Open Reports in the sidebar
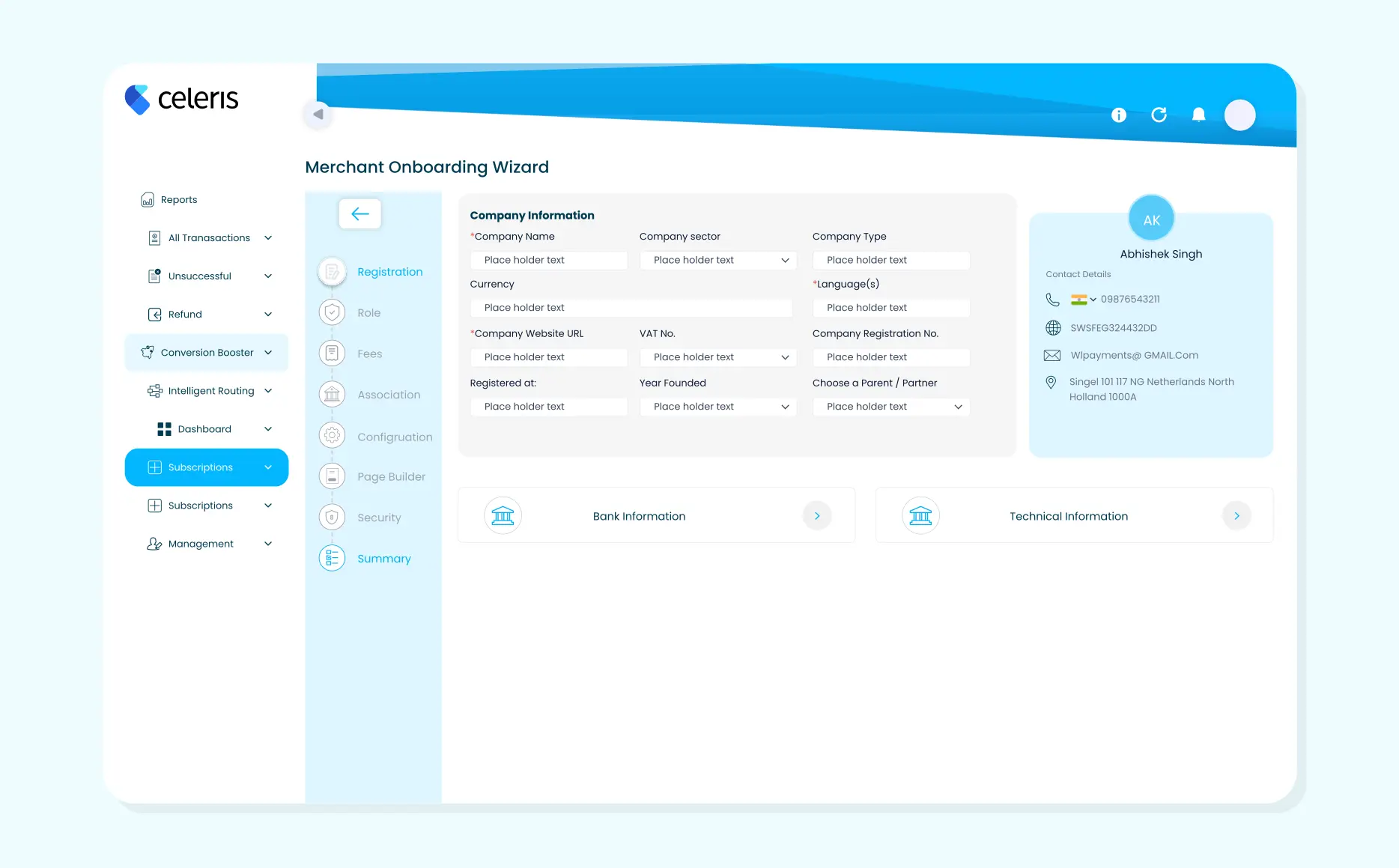Viewport: 1399px width, 868px height. click(179, 200)
